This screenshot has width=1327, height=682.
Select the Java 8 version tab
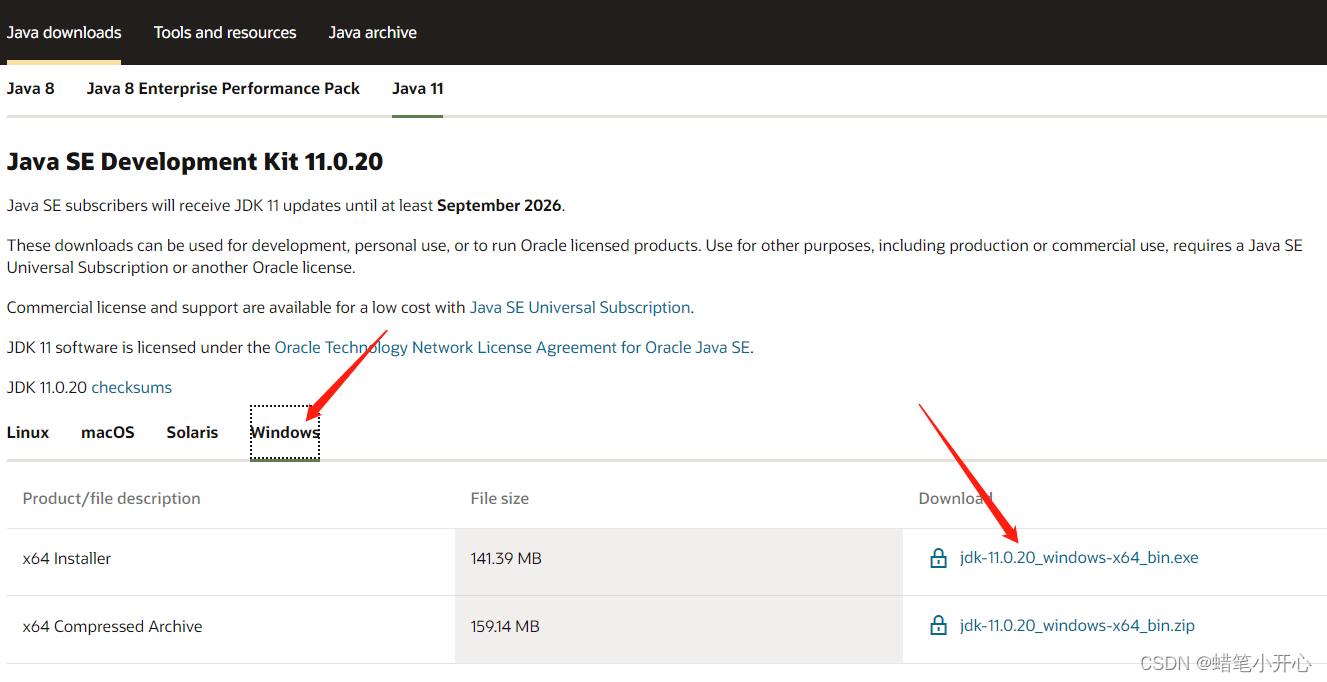point(31,89)
